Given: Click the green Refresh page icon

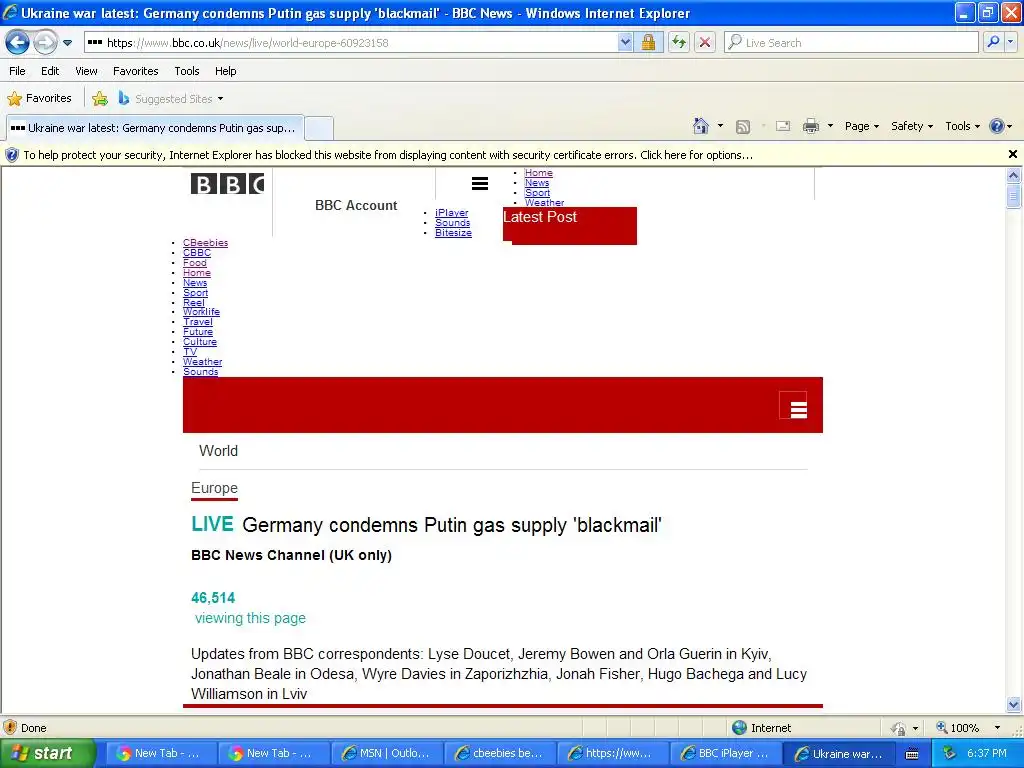Looking at the screenshot, I should coord(679,43).
